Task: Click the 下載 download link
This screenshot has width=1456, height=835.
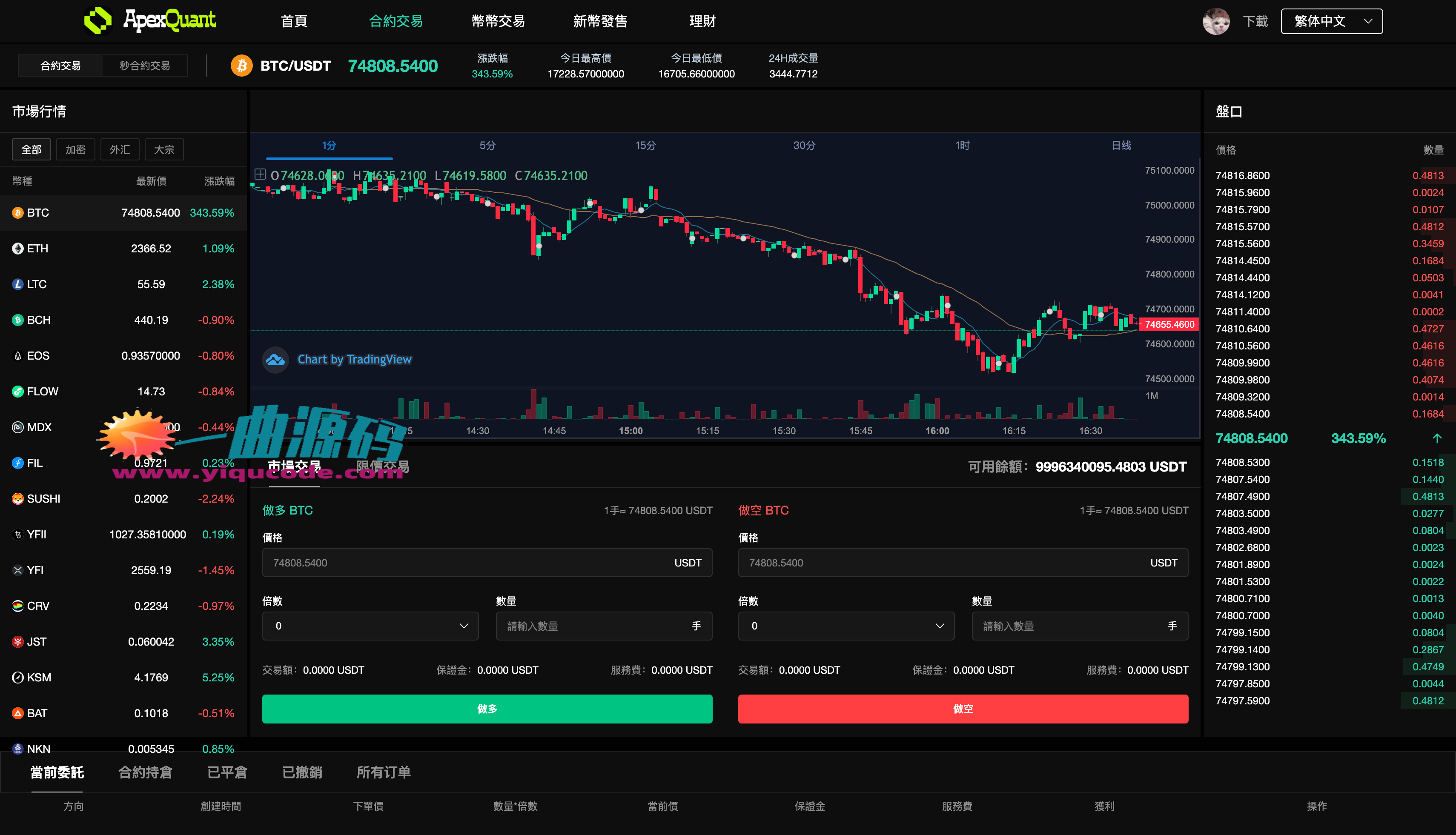Action: pyautogui.click(x=1255, y=21)
